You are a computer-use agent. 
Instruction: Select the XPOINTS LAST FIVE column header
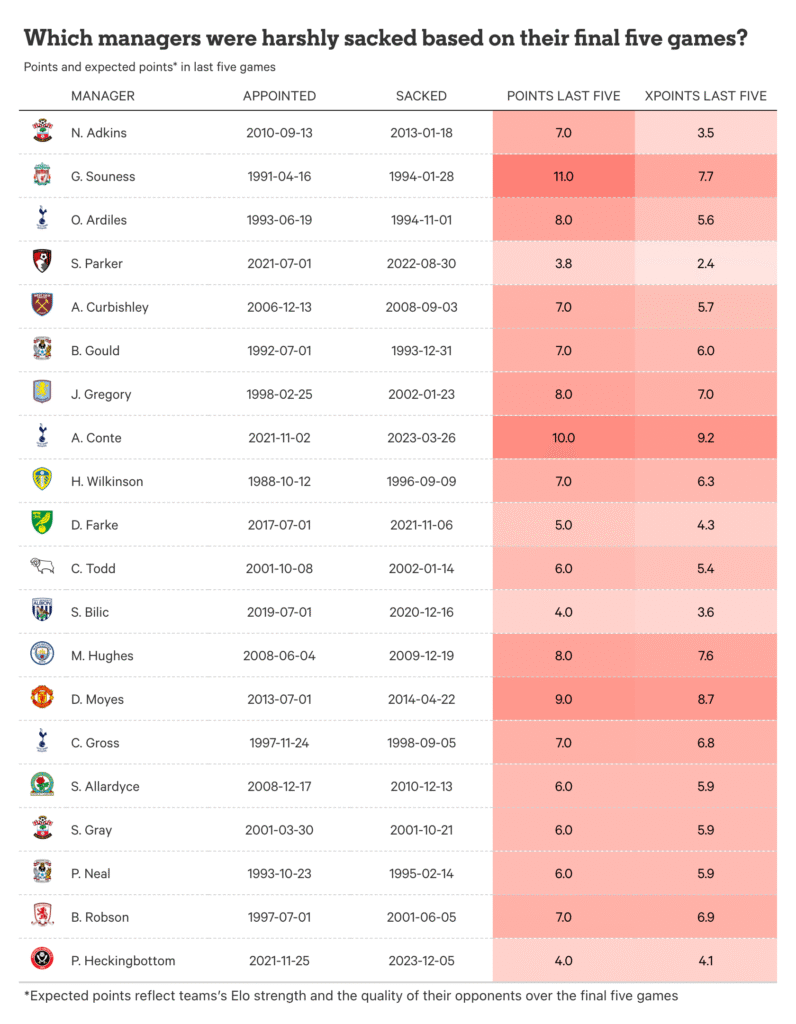tap(705, 96)
